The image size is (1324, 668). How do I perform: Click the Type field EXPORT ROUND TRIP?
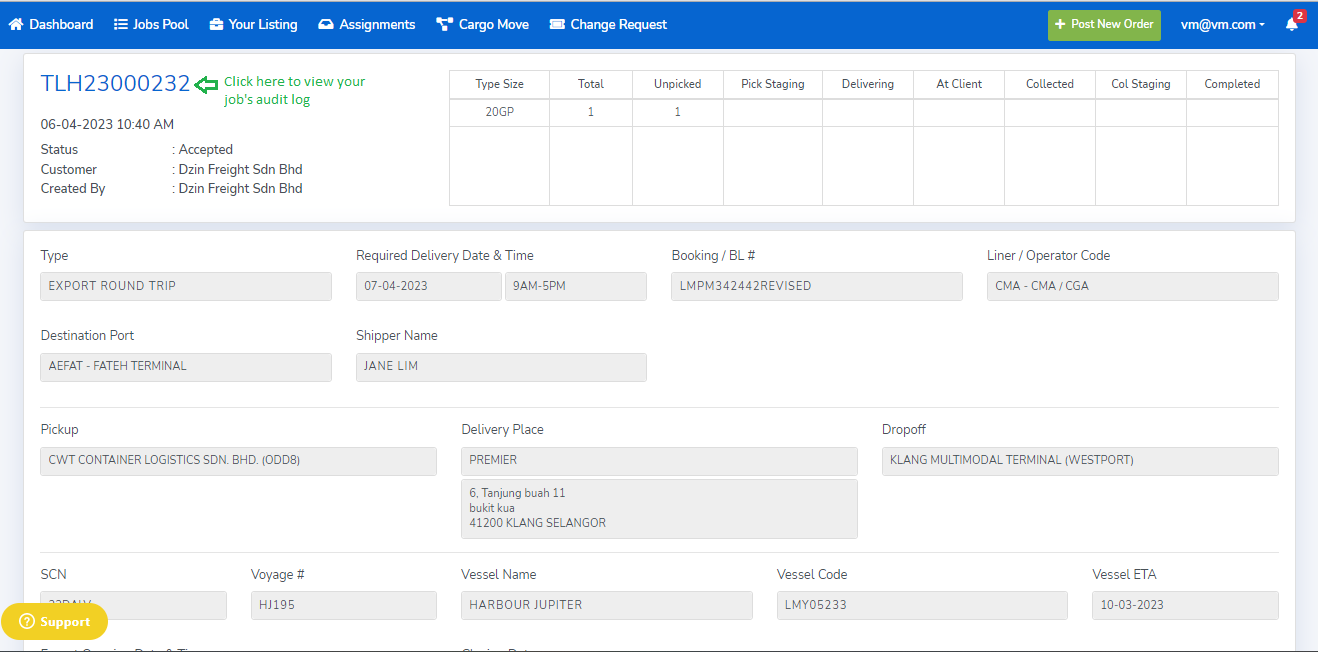tap(186, 286)
